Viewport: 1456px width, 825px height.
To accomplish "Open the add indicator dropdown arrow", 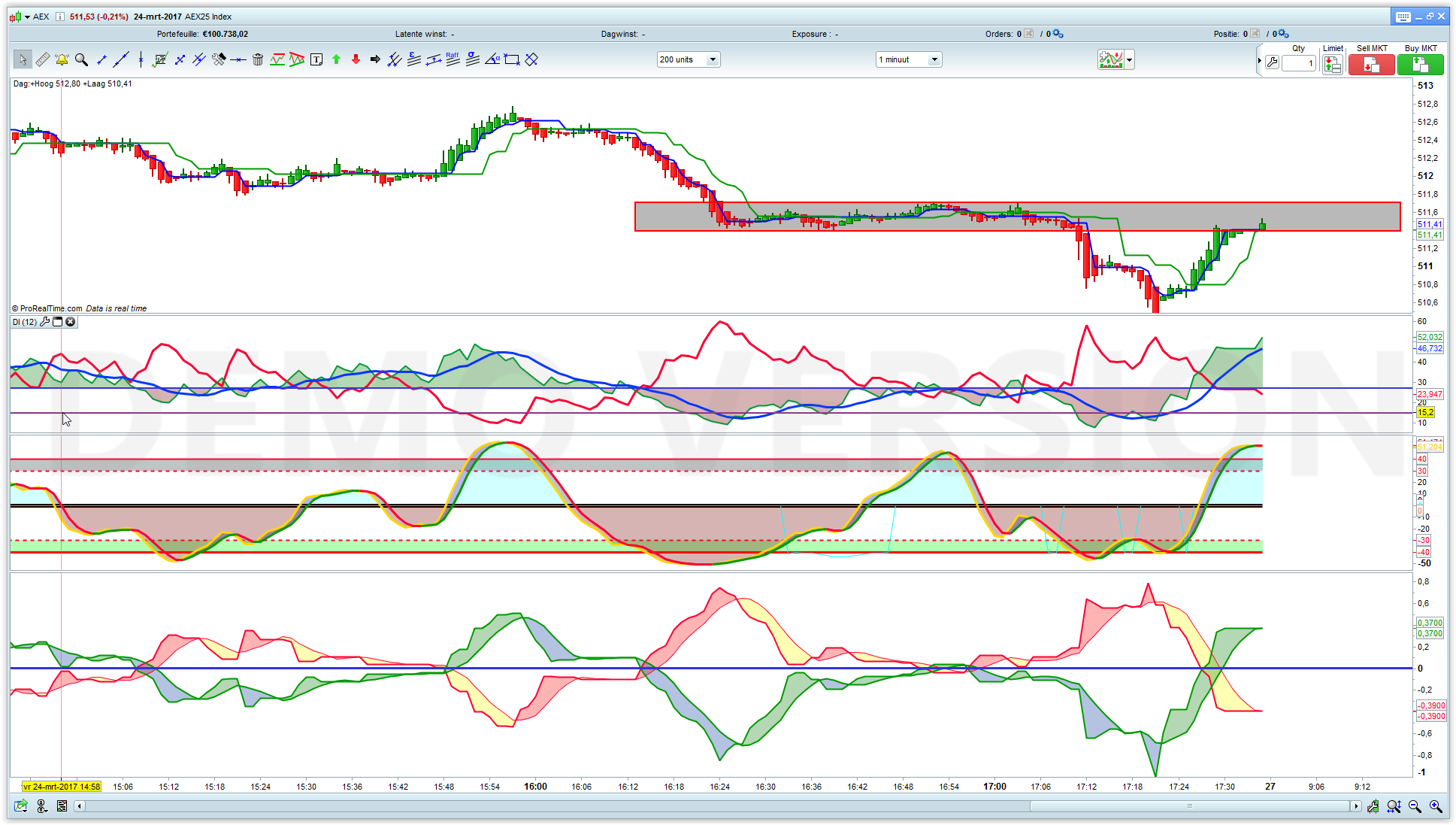I will tap(1129, 59).
